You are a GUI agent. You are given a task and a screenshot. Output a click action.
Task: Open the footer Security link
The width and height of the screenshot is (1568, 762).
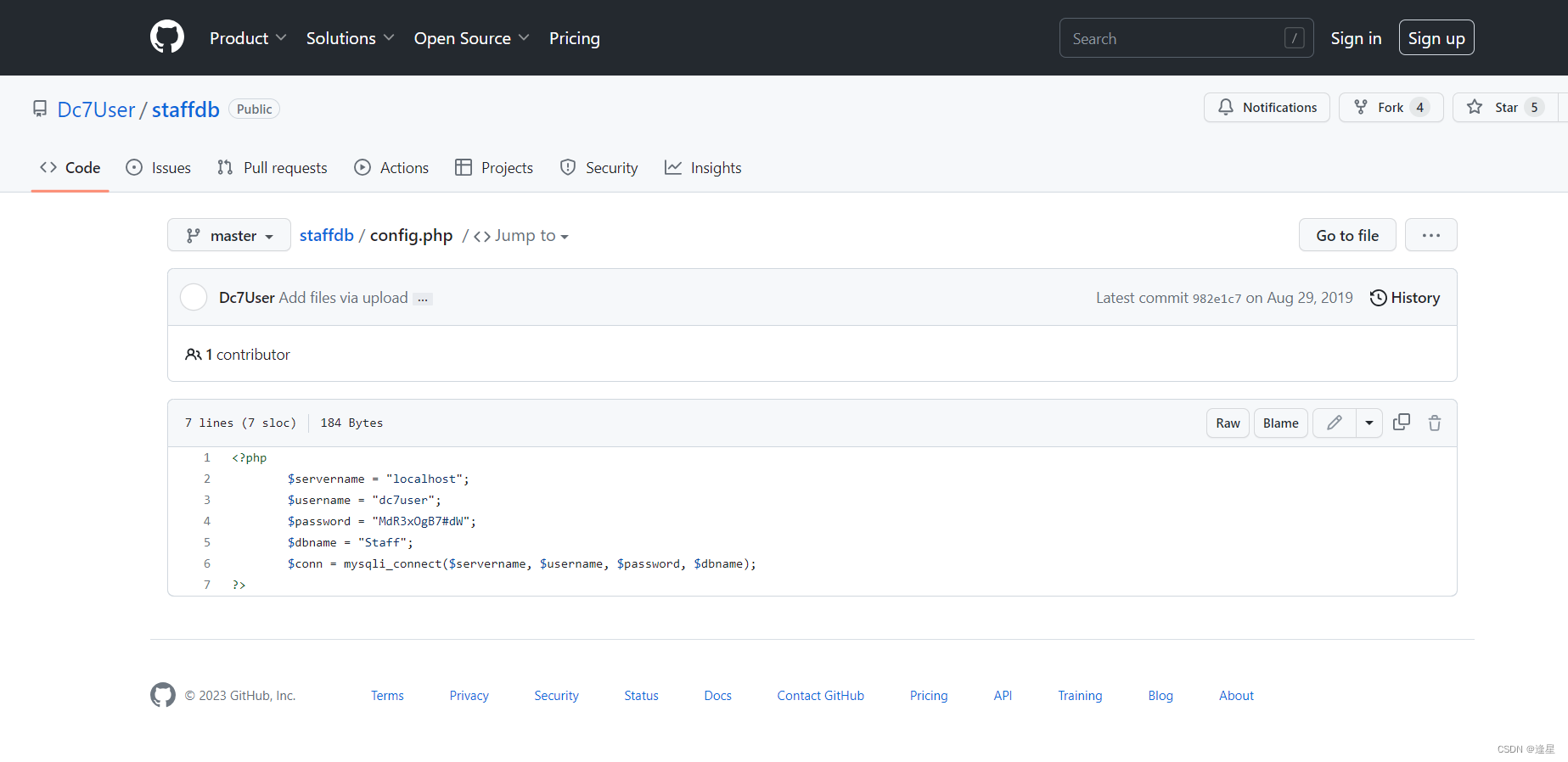(556, 696)
